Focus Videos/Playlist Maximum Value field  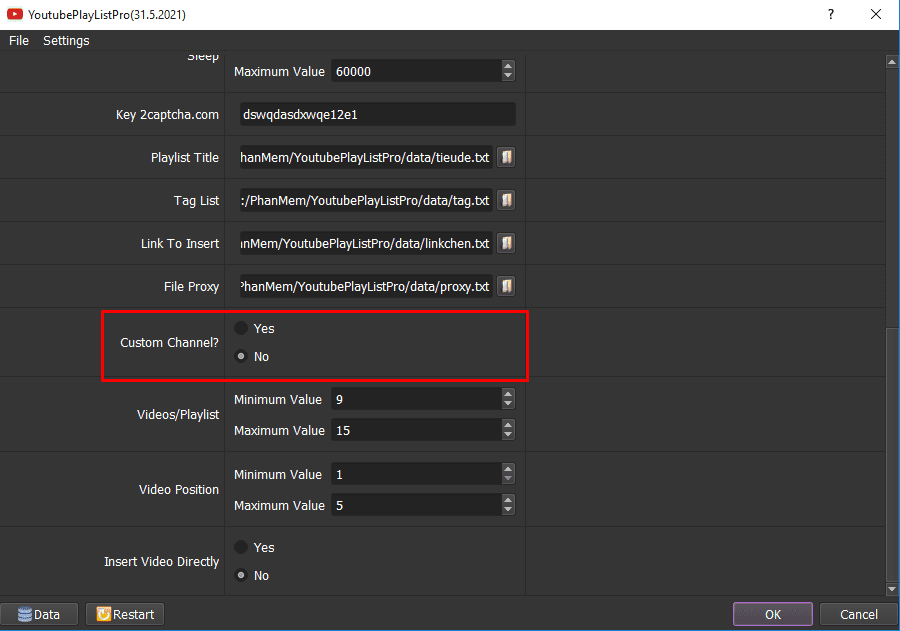[x=416, y=431]
